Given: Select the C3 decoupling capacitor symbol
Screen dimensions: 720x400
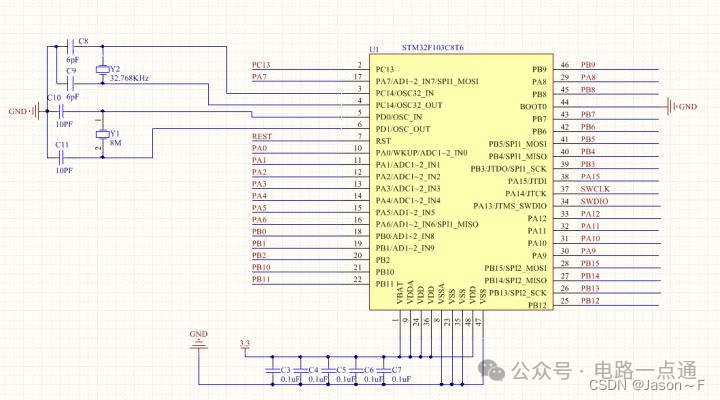Looking at the screenshot, I should [272, 370].
